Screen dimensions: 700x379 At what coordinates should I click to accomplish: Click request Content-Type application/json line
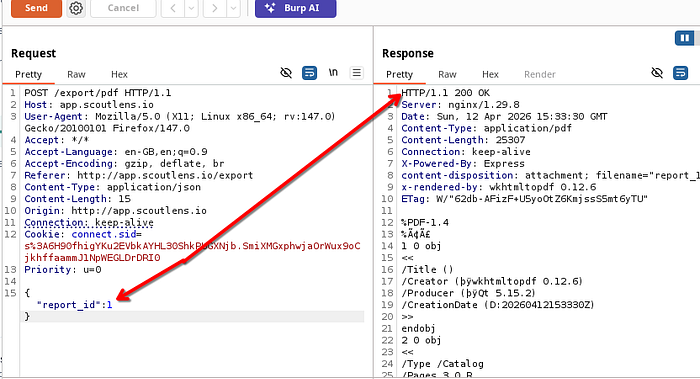click(112, 187)
